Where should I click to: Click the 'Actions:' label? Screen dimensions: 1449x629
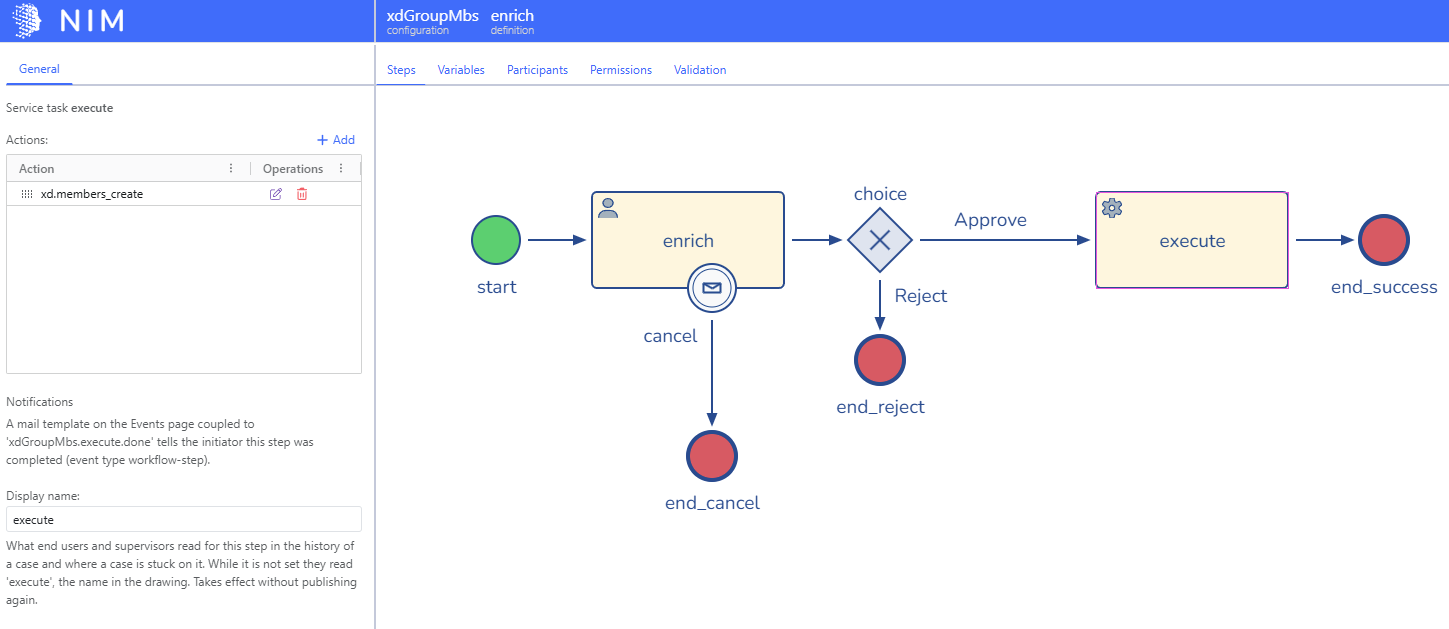(27, 140)
